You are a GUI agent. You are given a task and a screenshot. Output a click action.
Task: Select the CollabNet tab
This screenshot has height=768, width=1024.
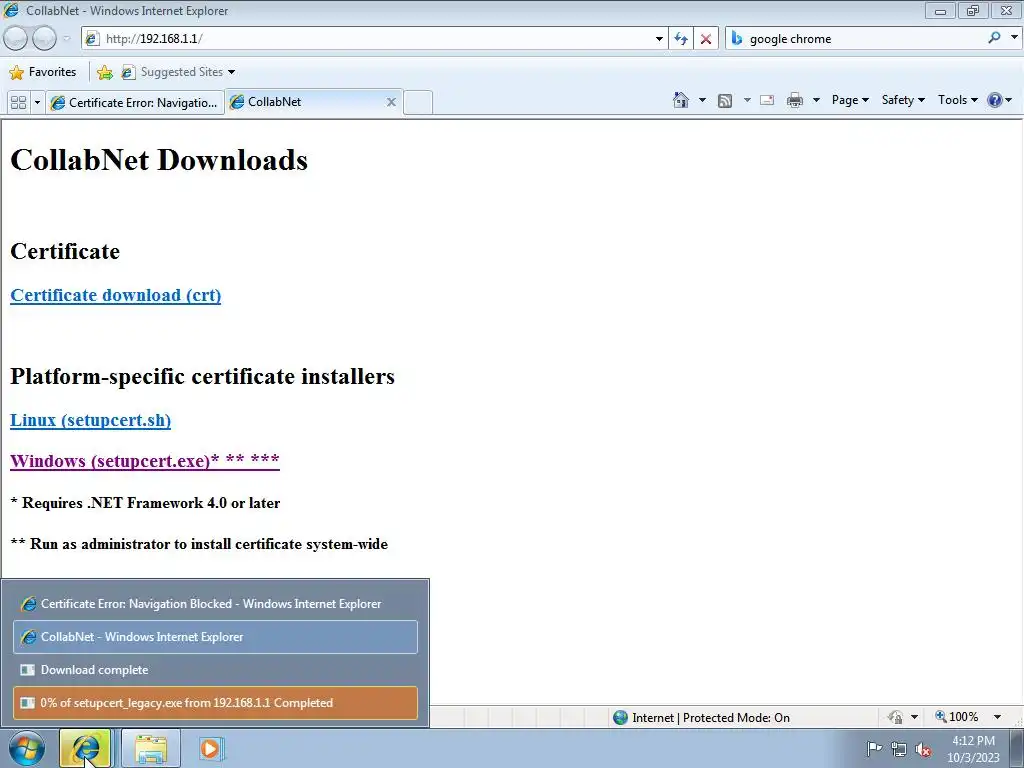pyautogui.click(x=306, y=102)
